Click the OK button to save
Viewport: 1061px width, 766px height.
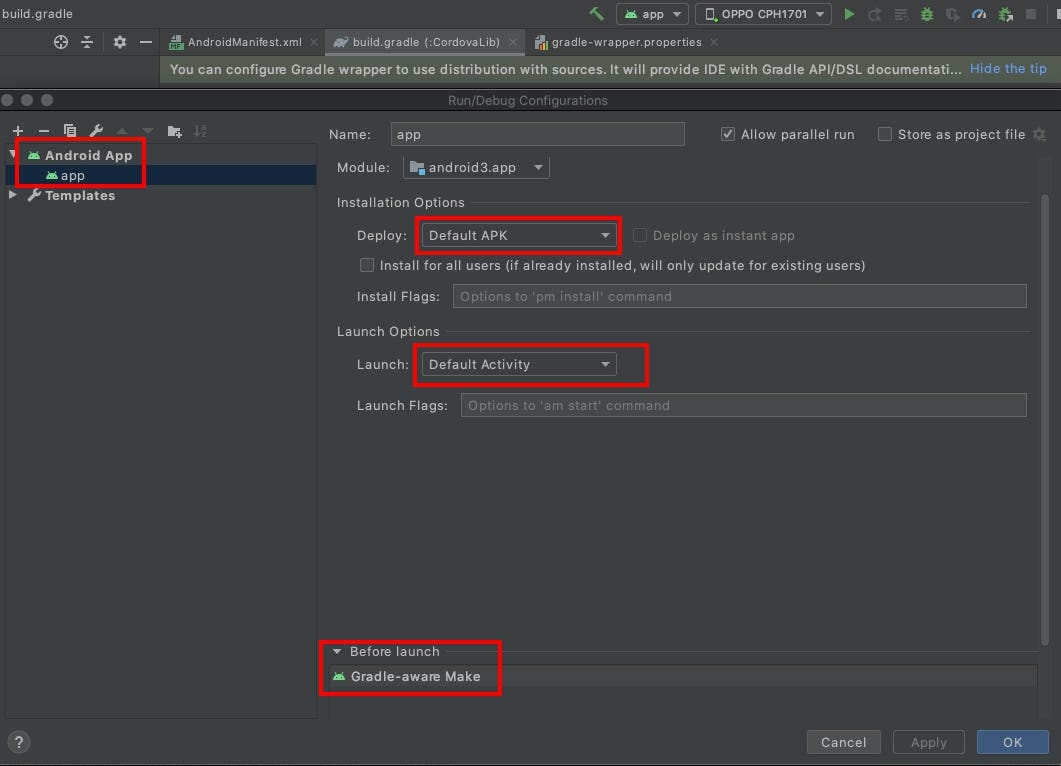click(x=1012, y=742)
